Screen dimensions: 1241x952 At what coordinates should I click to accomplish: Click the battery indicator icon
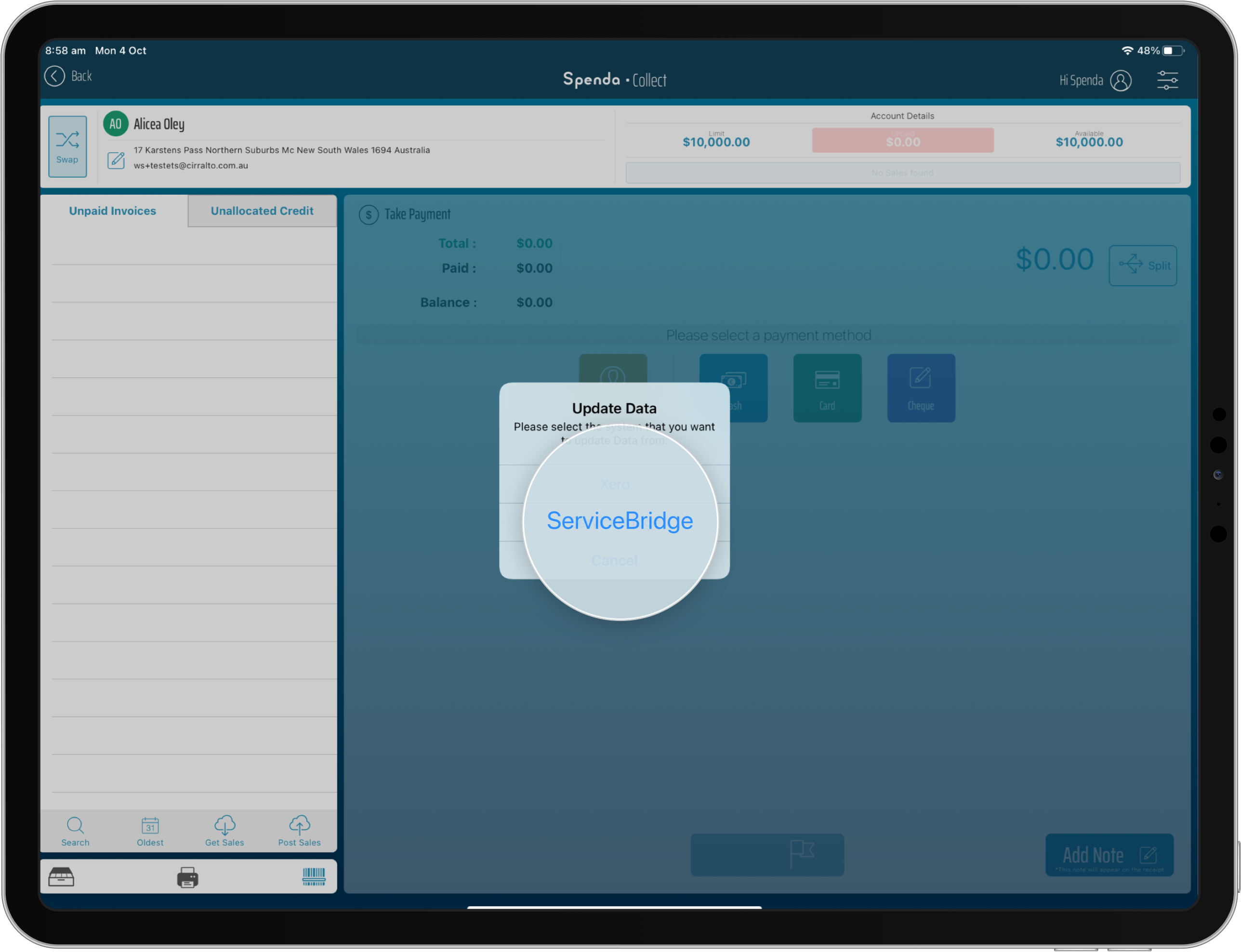(x=1173, y=51)
